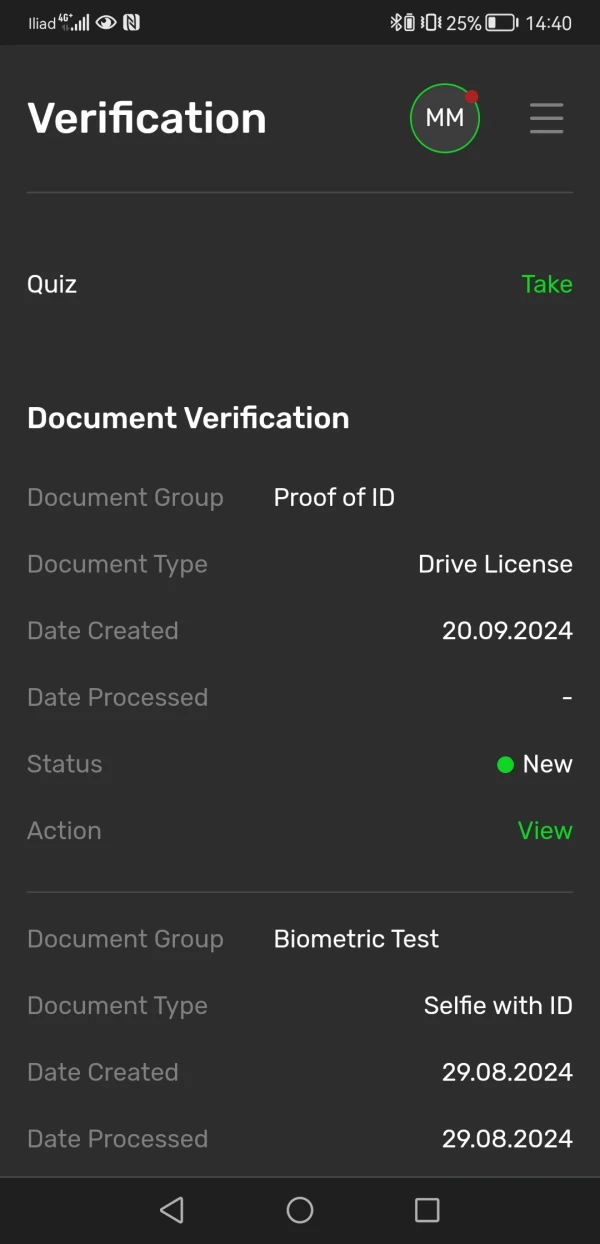Viewport: 600px width, 1244px height.
Task: Tap the Selfie with ID document type
Action: (x=498, y=1005)
